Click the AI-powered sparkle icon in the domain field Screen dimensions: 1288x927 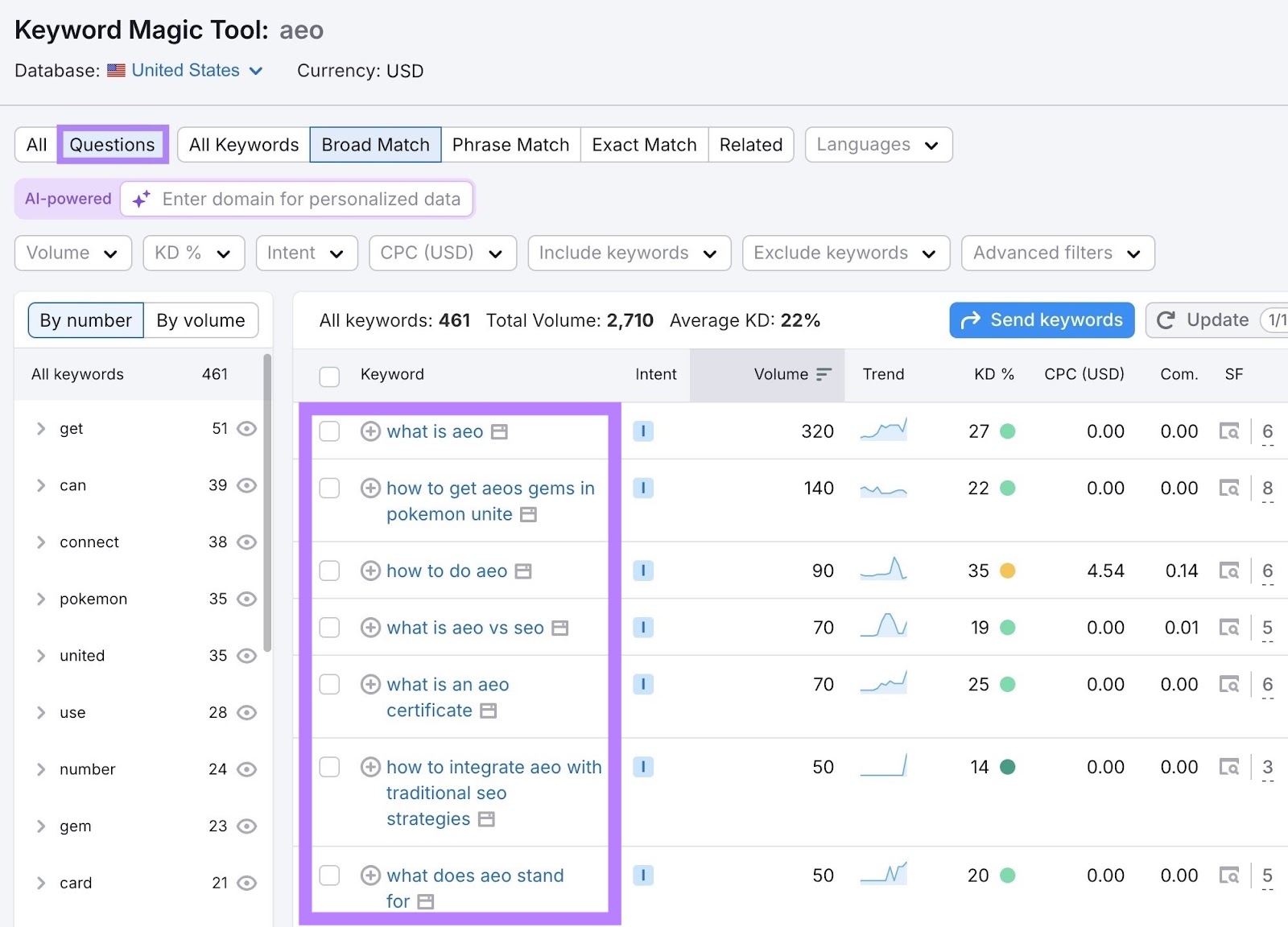(142, 199)
